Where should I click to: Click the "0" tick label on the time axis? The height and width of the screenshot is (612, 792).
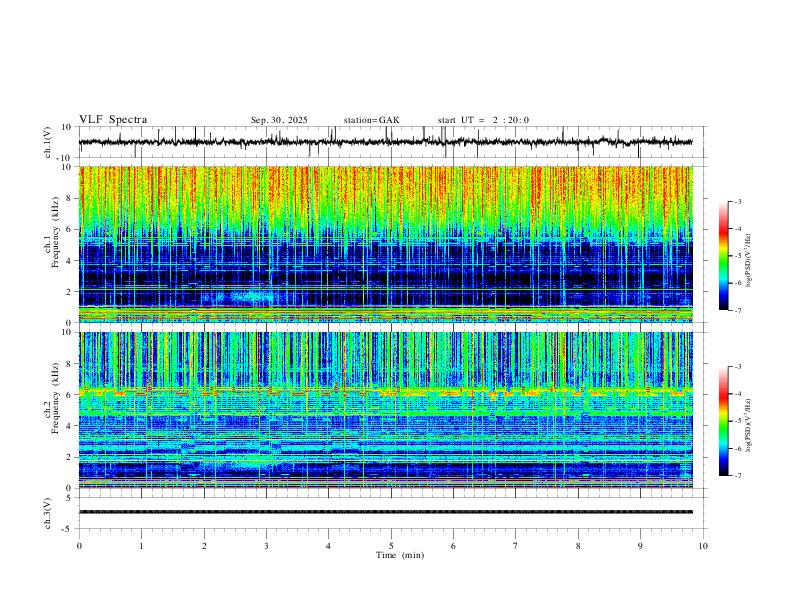[x=79, y=546]
